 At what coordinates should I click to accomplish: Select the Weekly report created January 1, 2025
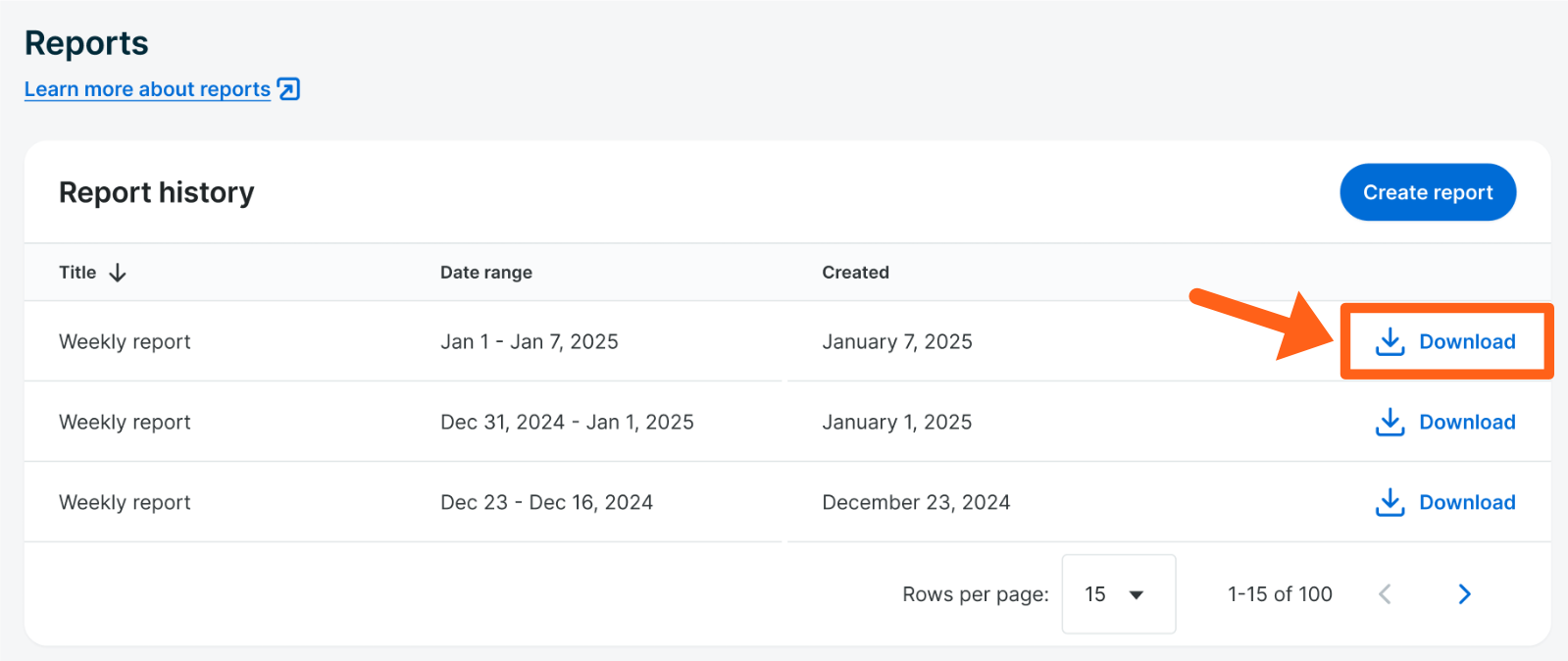pyautogui.click(x=125, y=422)
